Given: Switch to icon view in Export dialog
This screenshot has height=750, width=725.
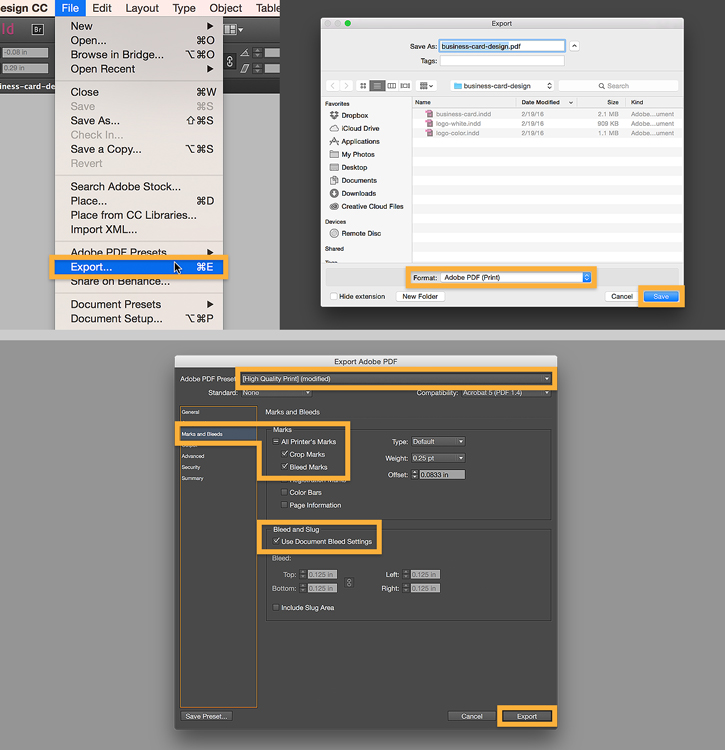Looking at the screenshot, I should 363,86.
